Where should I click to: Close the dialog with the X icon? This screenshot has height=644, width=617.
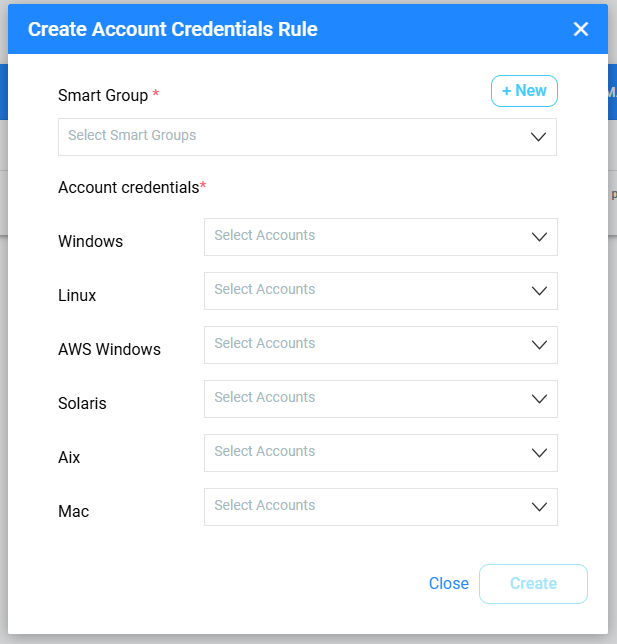tap(581, 29)
